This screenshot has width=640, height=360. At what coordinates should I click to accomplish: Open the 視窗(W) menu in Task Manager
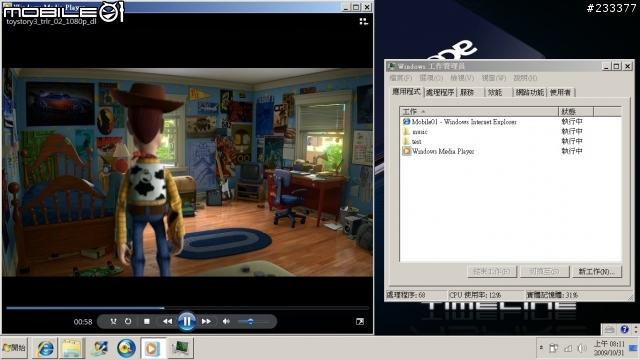point(493,78)
